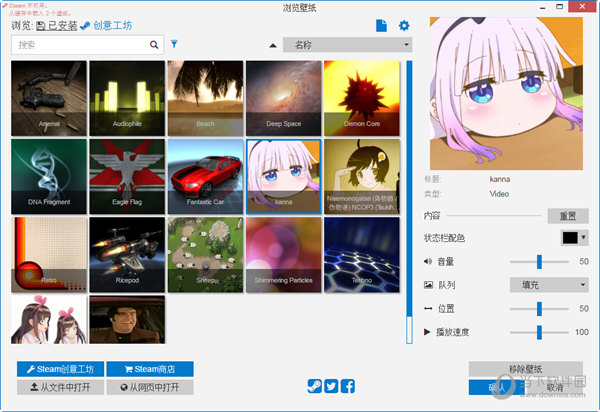The height and width of the screenshot is (412, 600).
Task: Click the 'Video' type value text
Action: coord(499,194)
